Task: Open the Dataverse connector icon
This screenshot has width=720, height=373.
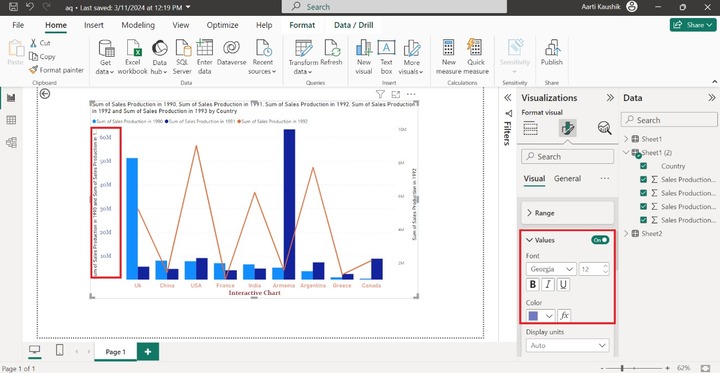Action: coord(231,53)
